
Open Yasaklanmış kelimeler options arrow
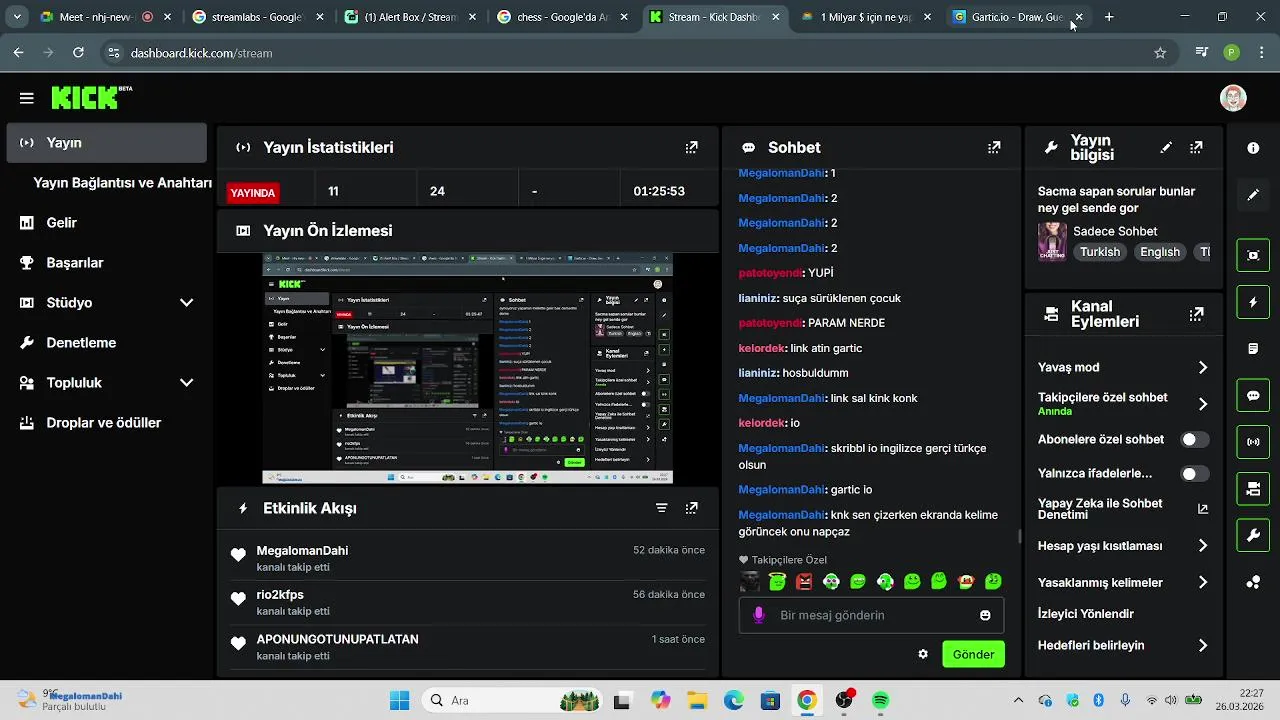pyautogui.click(x=1203, y=582)
